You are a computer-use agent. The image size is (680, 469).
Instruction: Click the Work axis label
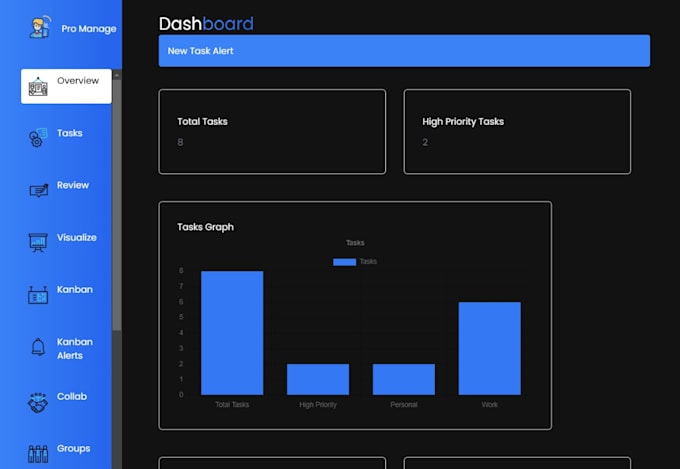(490, 404)
